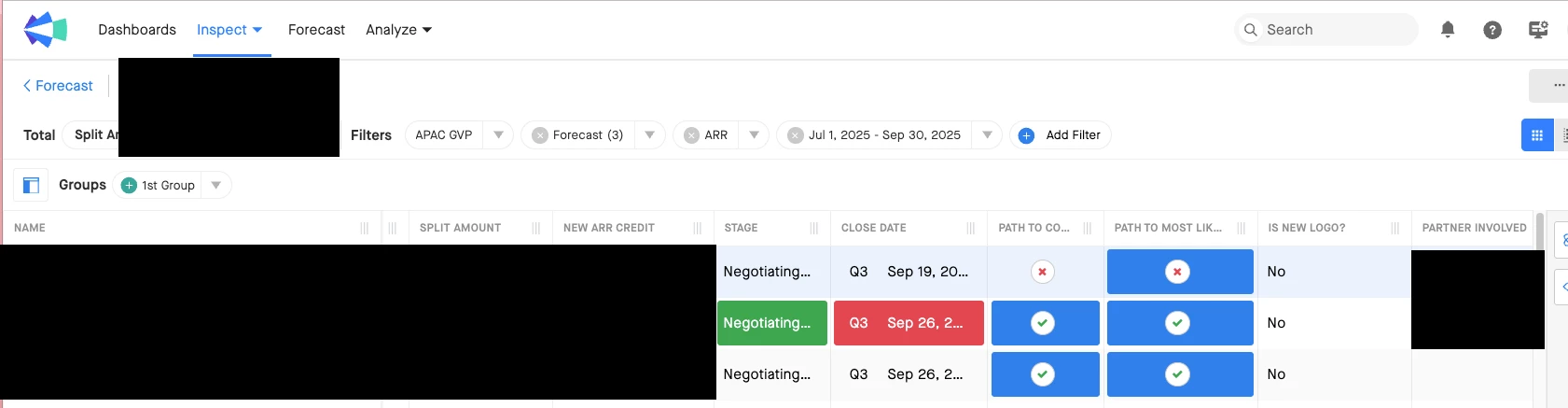
Task: Select the red Sep 26 close date cell
Action: 909,323
